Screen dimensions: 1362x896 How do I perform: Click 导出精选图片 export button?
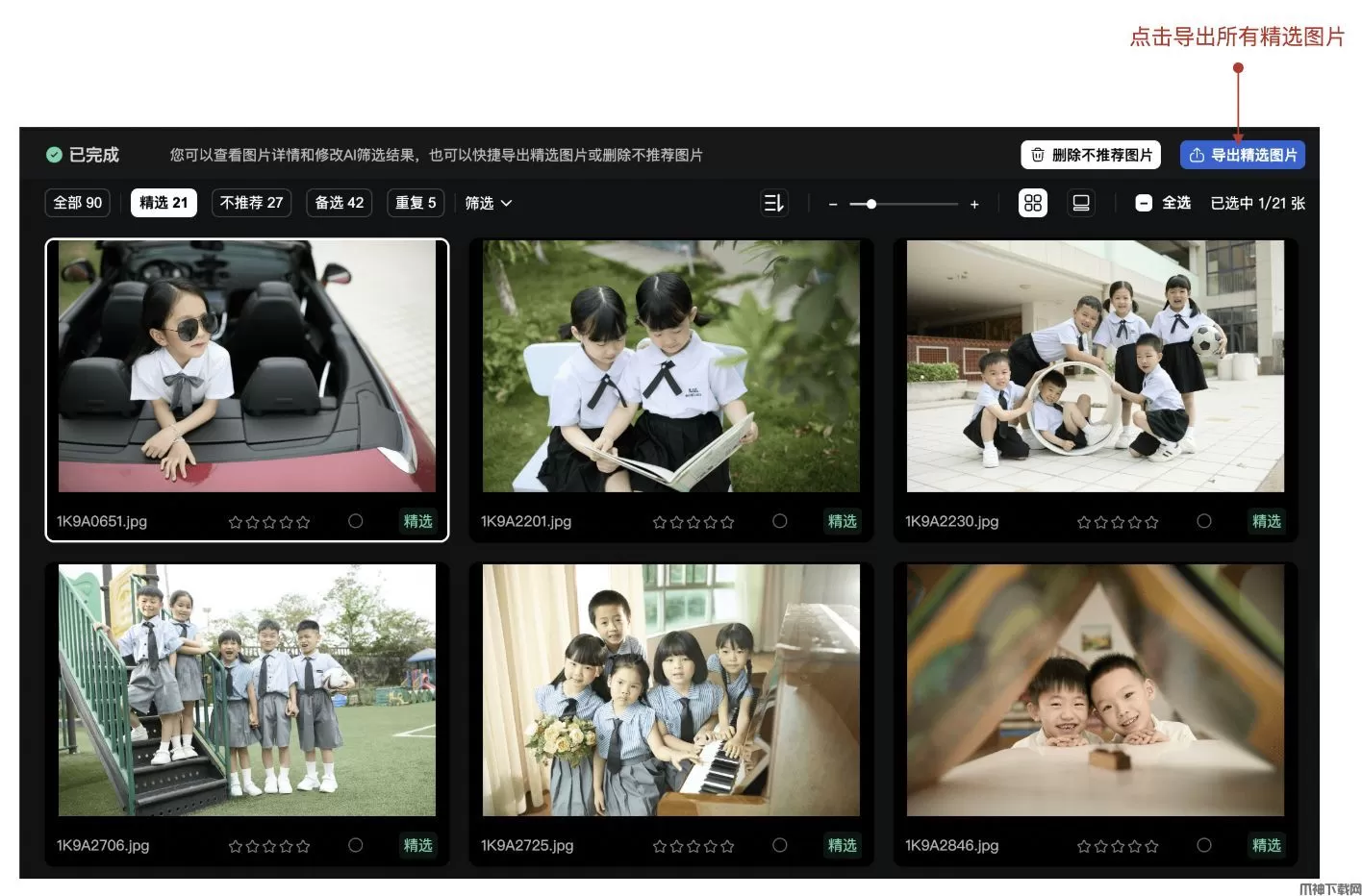point(1243,155)
